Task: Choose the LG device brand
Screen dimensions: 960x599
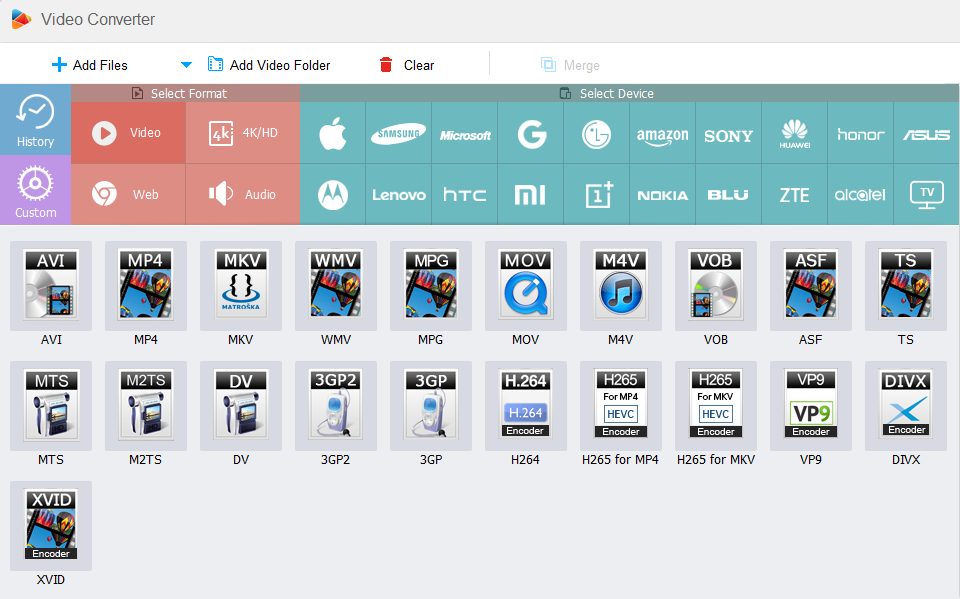Action: [x=596, y=133]
